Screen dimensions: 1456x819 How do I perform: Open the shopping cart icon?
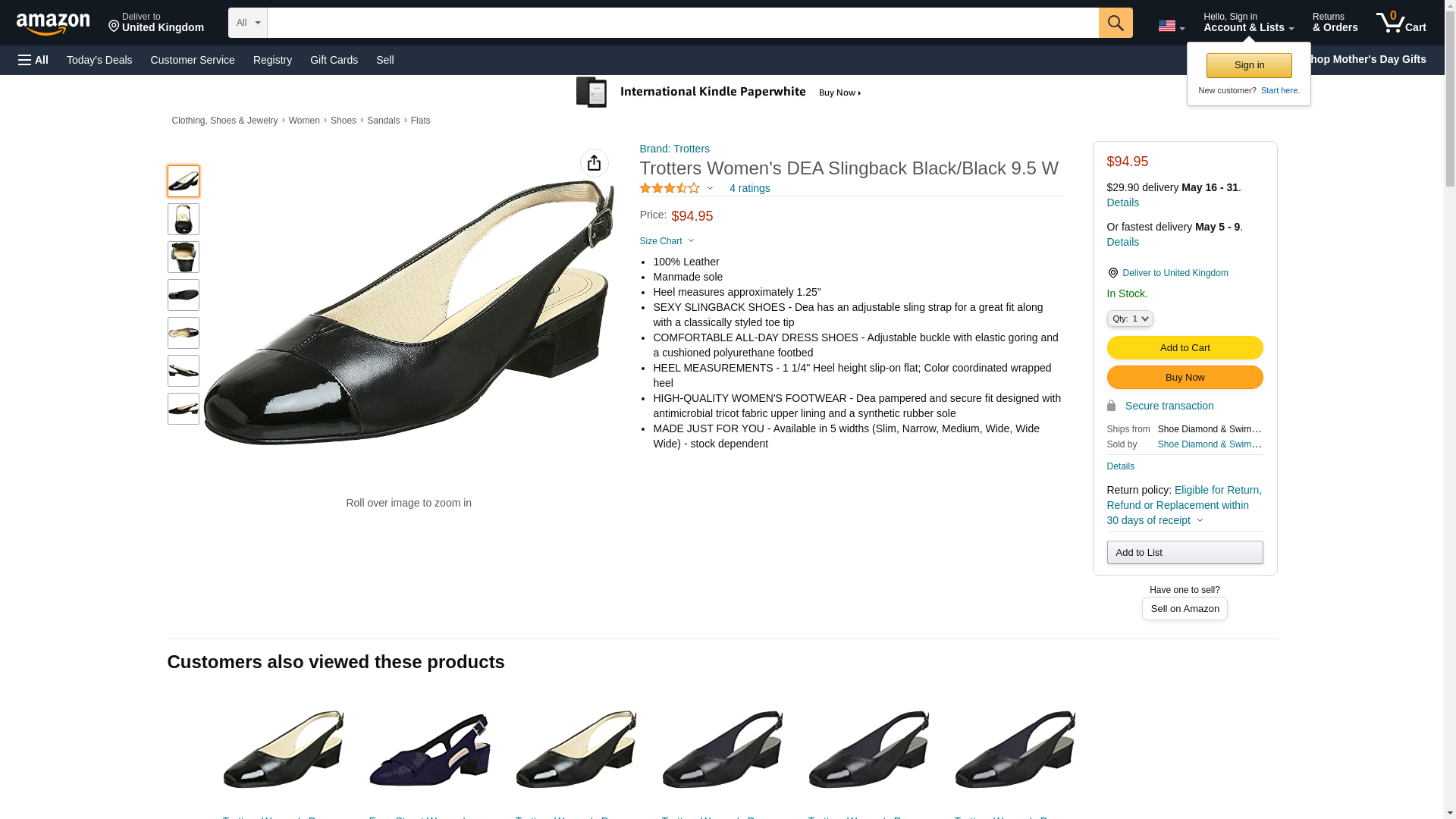(1401, 23)
